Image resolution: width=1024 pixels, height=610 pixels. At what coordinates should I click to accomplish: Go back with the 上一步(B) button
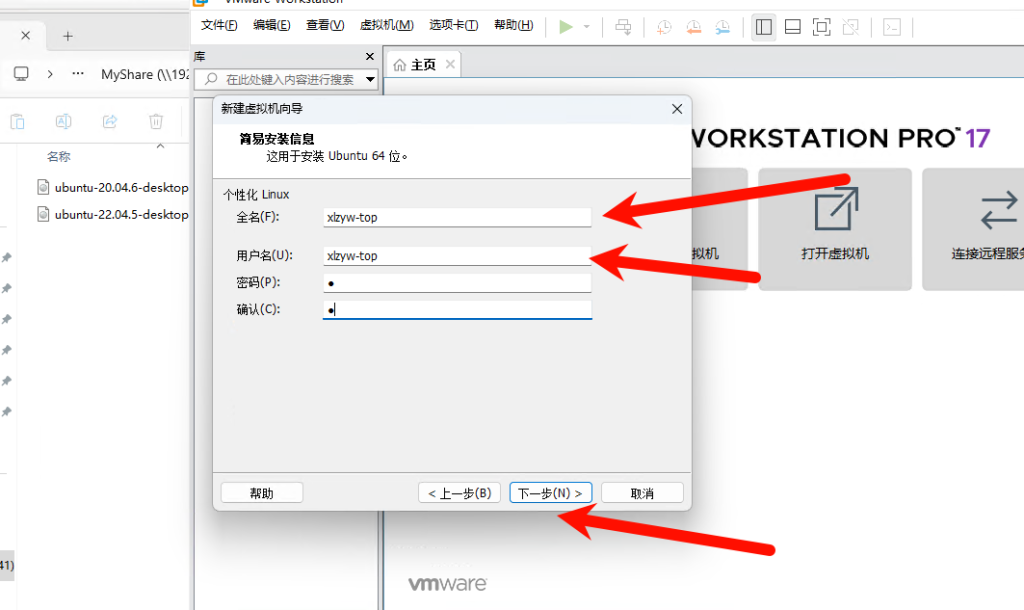tap(460, 493)
